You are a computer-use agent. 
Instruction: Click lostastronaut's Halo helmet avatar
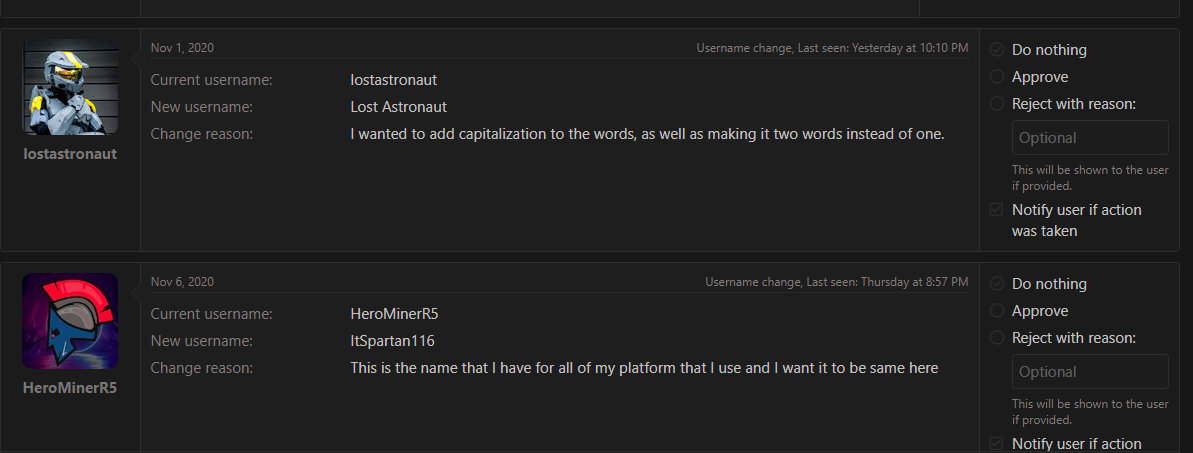pyautogui.click(x=70, y=87)
